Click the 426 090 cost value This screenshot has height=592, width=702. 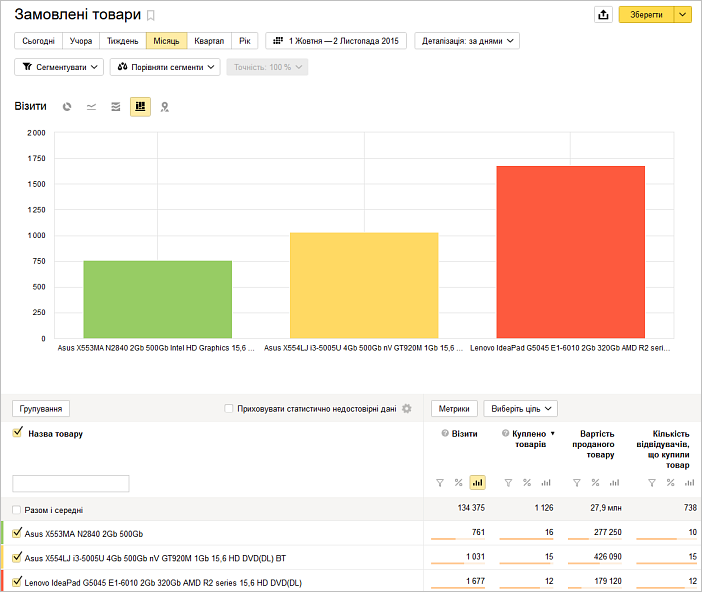tap(608, 557)
